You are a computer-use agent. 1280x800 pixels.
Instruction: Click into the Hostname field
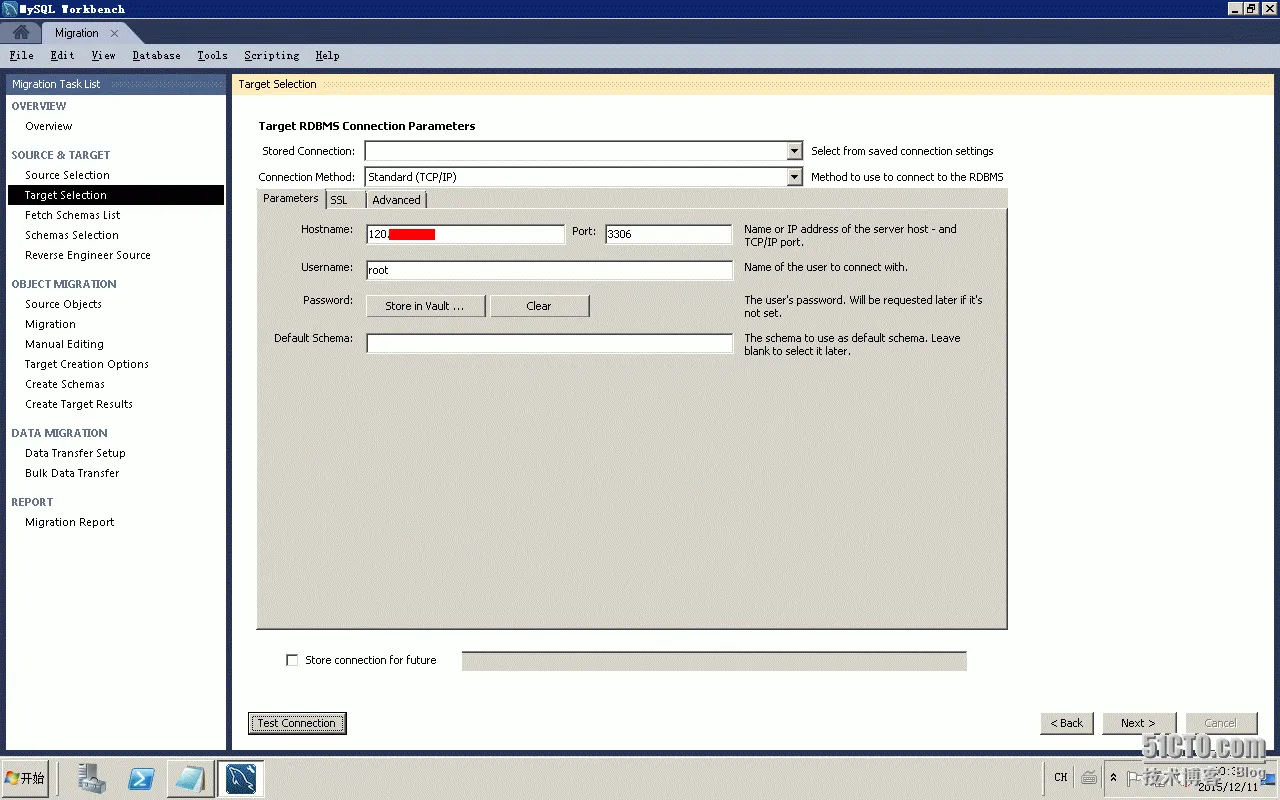coord(465,234)
